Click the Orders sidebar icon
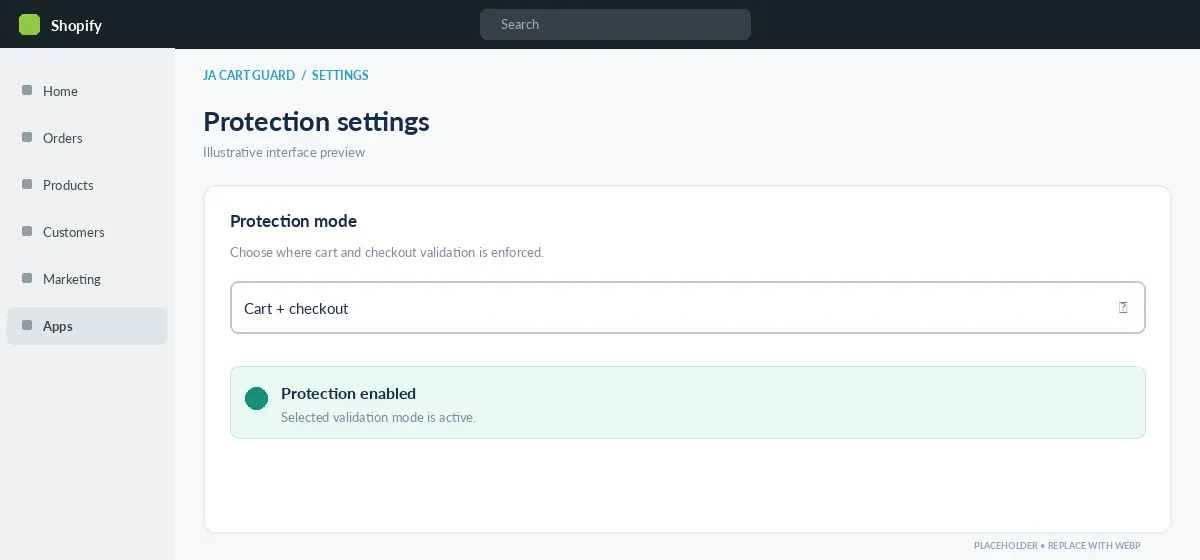This screenshot has height=560, width=1200. tap(27, 137)
